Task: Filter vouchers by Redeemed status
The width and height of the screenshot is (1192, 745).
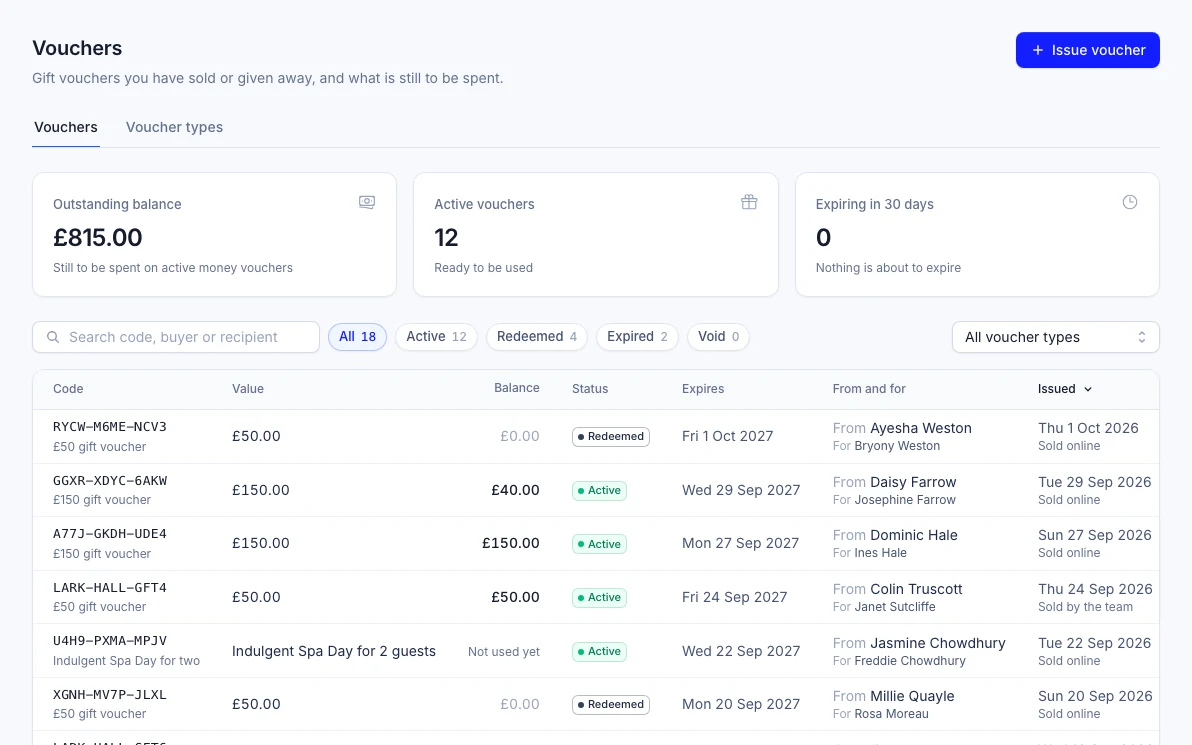Action: pyautogui.click(x=537, y=337)
